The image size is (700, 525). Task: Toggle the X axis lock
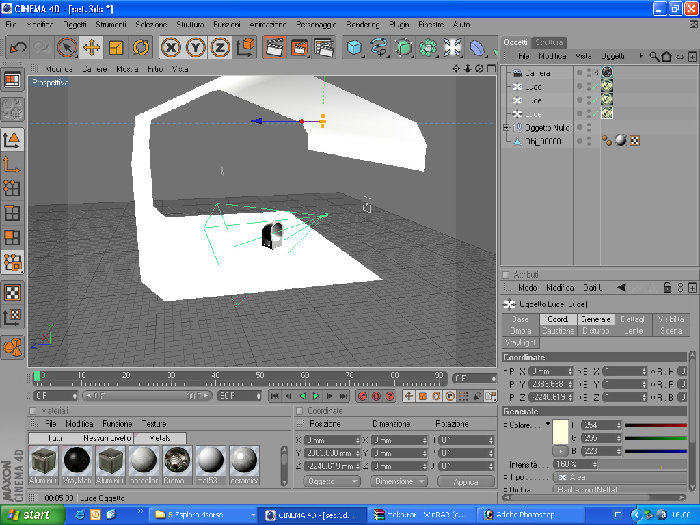171,47
